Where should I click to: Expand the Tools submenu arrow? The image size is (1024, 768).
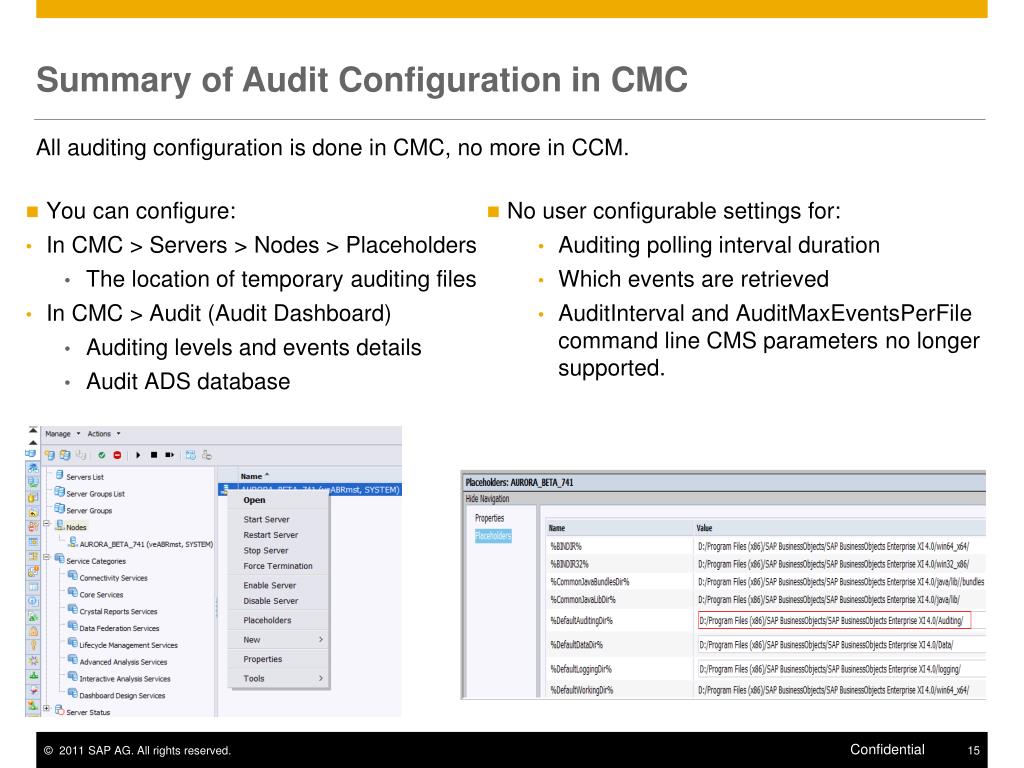(321, 679)
